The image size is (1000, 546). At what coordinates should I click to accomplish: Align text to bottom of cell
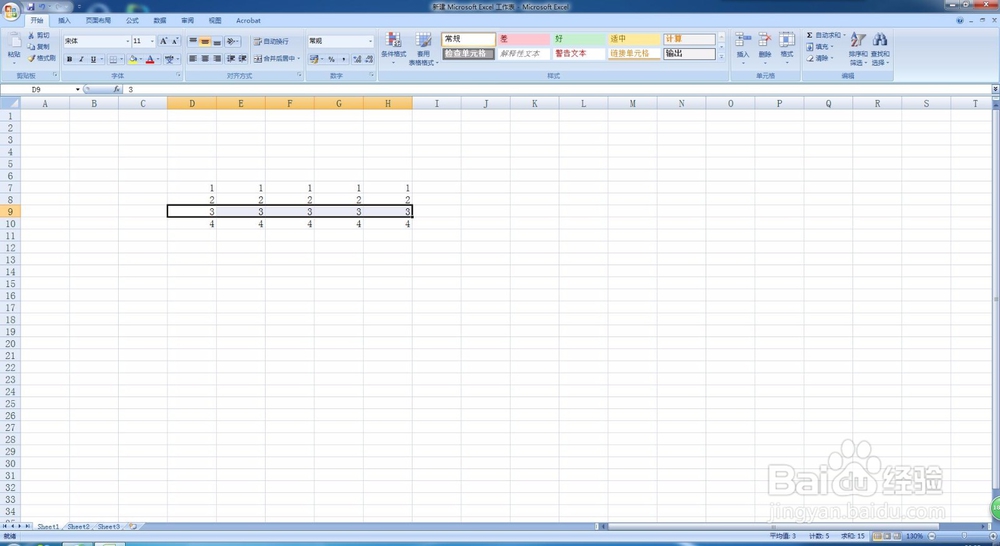217,41
